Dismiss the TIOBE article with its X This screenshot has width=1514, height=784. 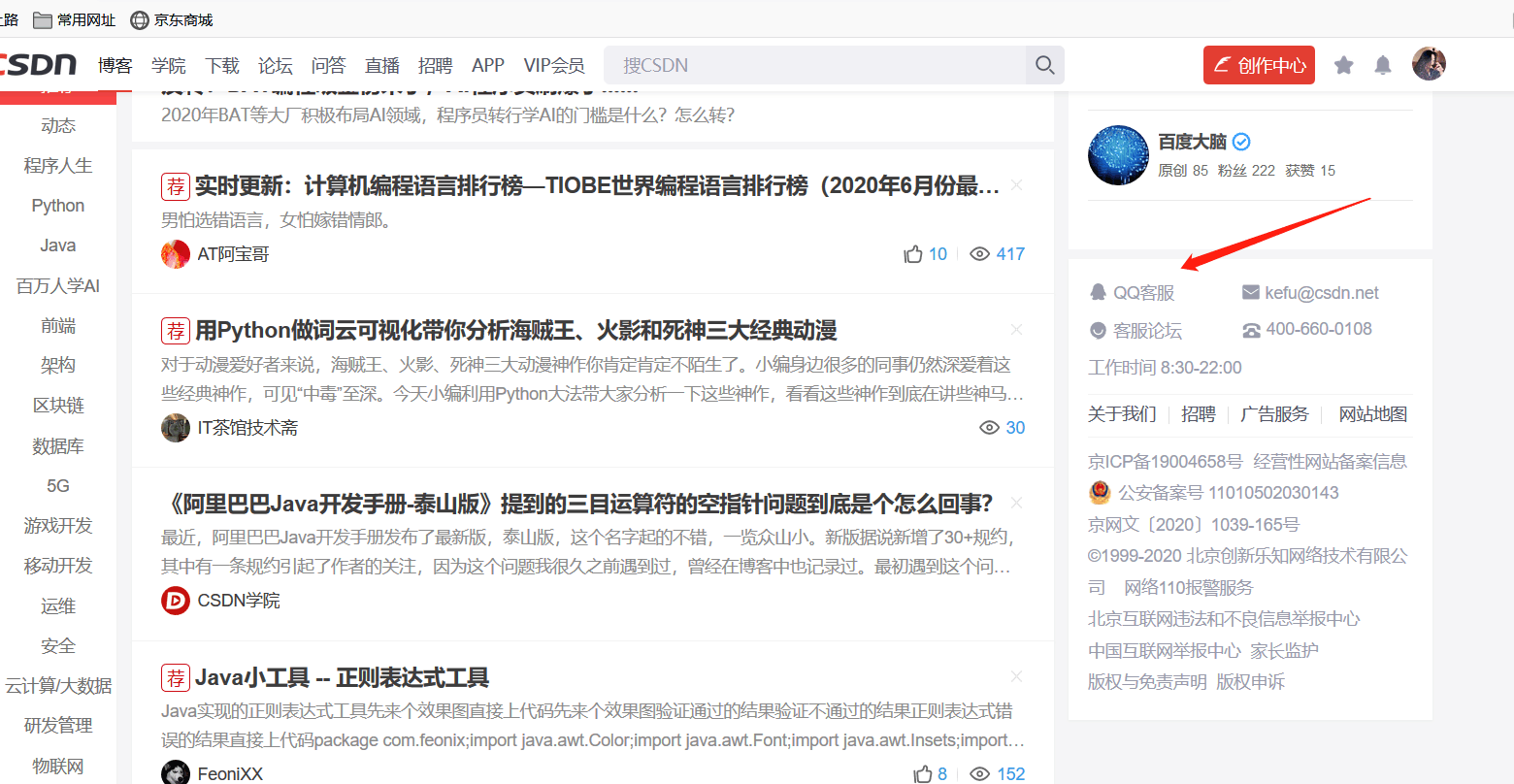coord(1016,184)
